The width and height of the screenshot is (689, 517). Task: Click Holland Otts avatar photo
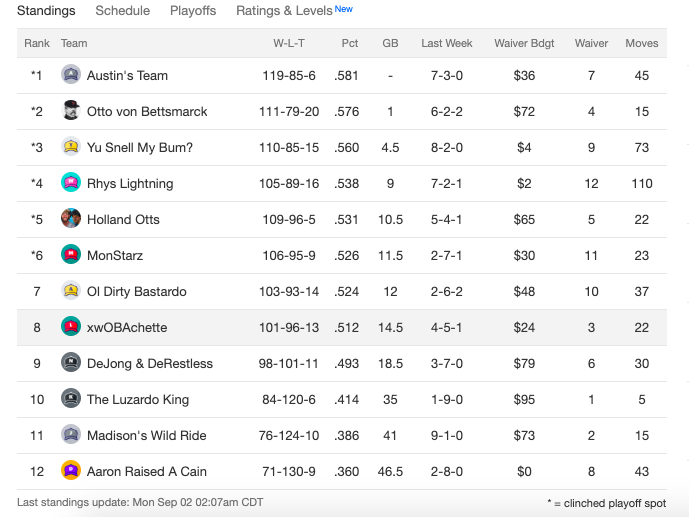[x=71, y=219]
